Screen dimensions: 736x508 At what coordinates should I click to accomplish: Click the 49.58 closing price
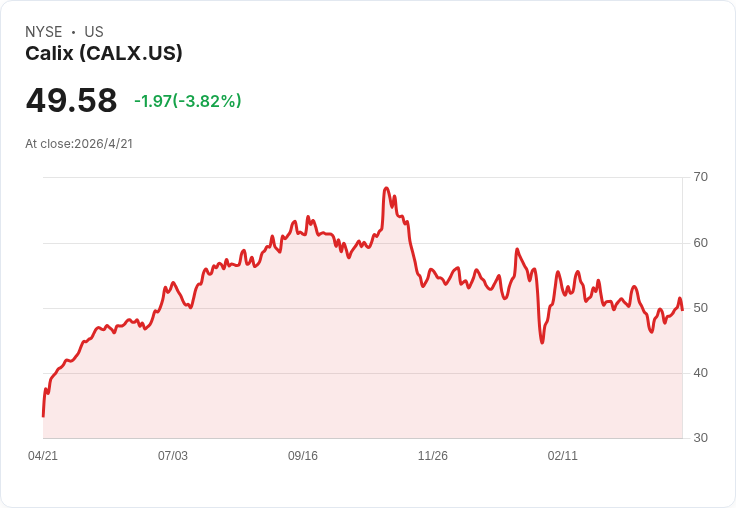point(71,101)
